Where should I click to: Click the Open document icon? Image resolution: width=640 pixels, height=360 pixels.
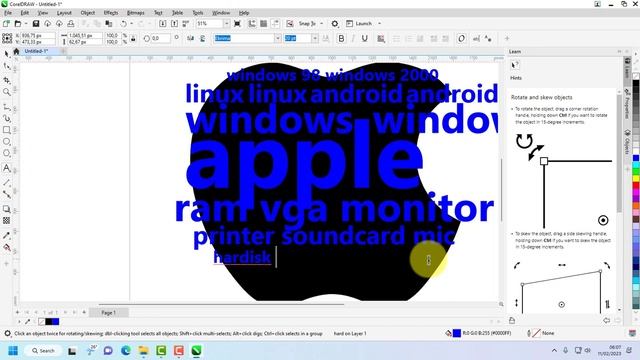point(18,24)
